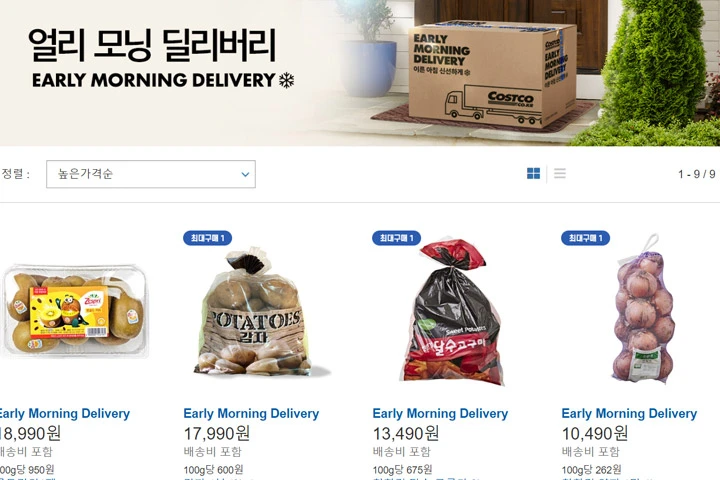Click 최대구매 1 badge on onions
This screenshot has height=480, width=720.
[585, 238]
